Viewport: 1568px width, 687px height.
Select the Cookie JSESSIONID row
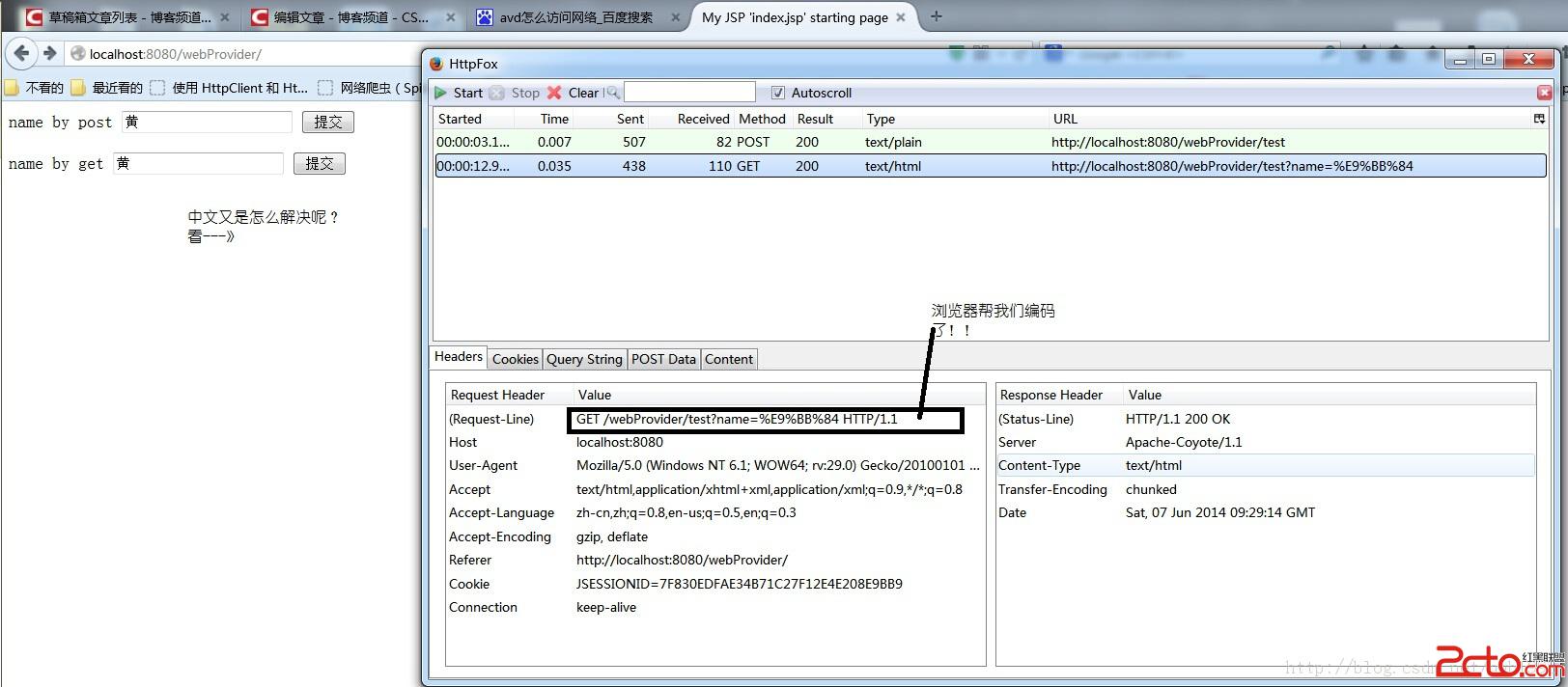point(714,584)
